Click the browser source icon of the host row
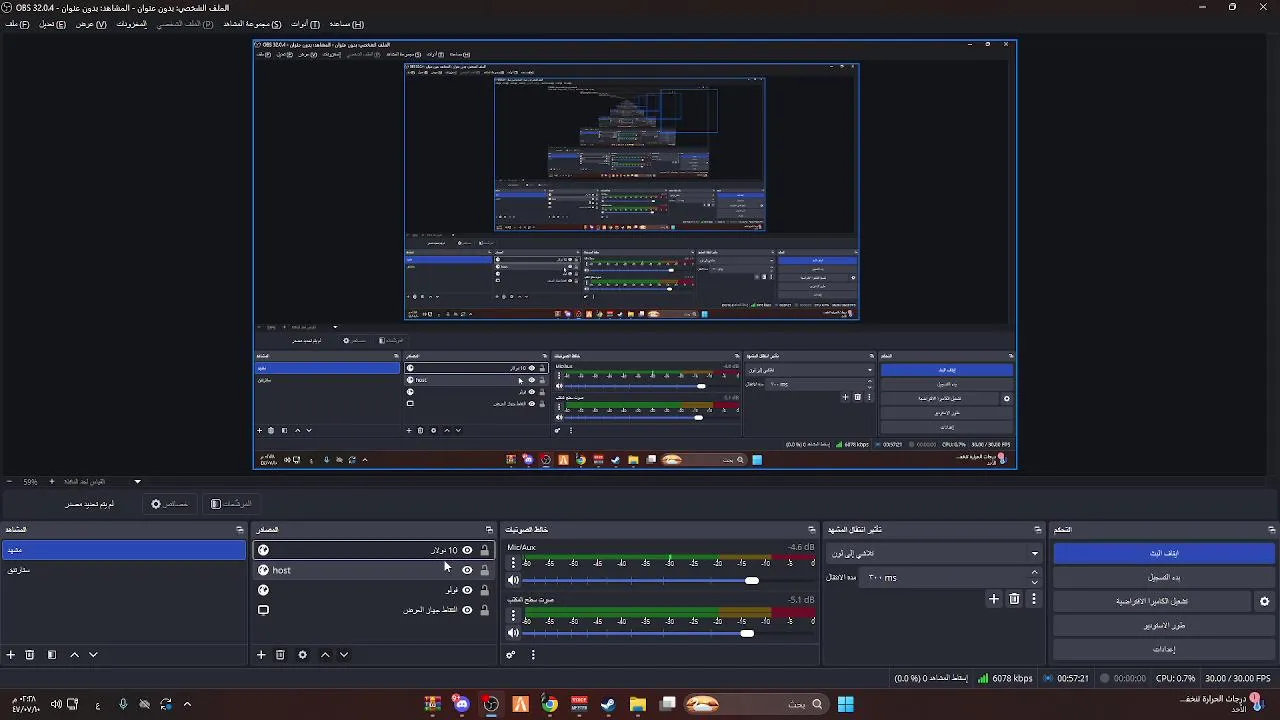 click(263, 570)
